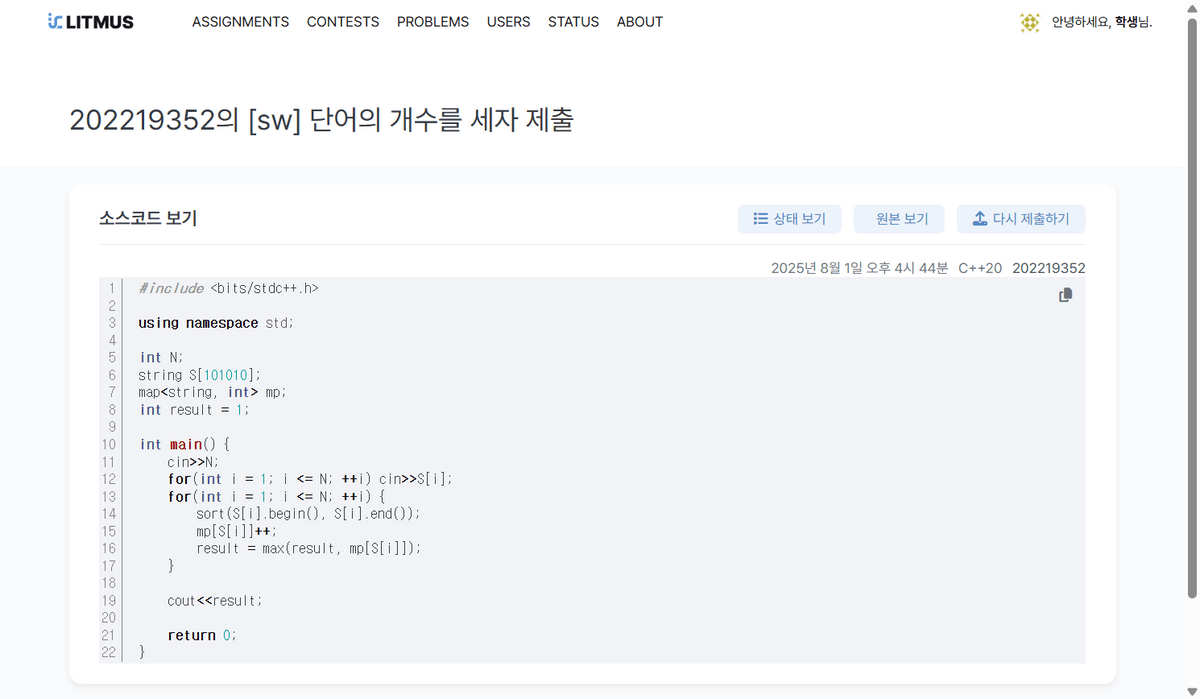
Task: Select the greeting text 안녕하세요, 학생님
Action: [1103, 21]
